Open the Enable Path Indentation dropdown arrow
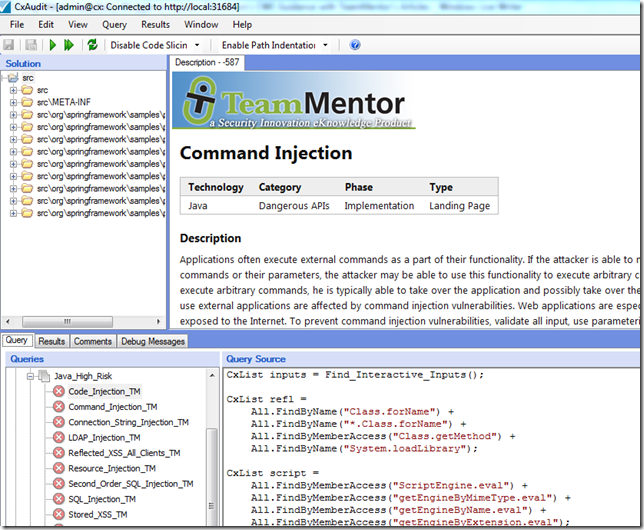This screenshot has width=644, height=530. pyautogui.click(x=325, y=45)
